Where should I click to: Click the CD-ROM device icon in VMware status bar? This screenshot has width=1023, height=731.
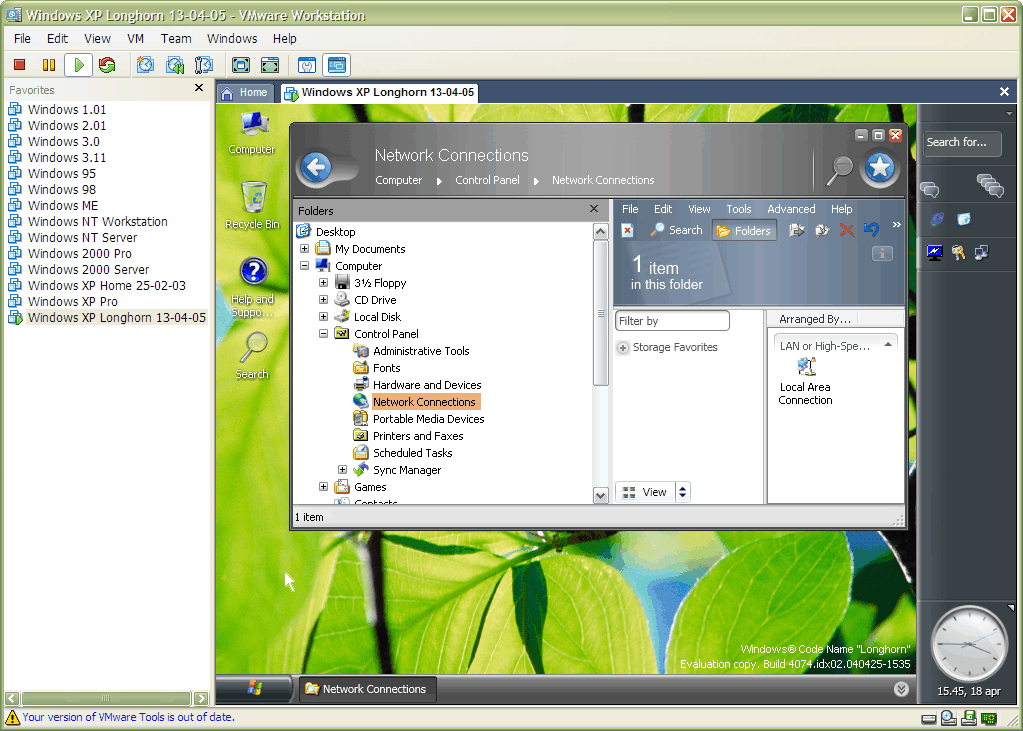pos(949,718)
